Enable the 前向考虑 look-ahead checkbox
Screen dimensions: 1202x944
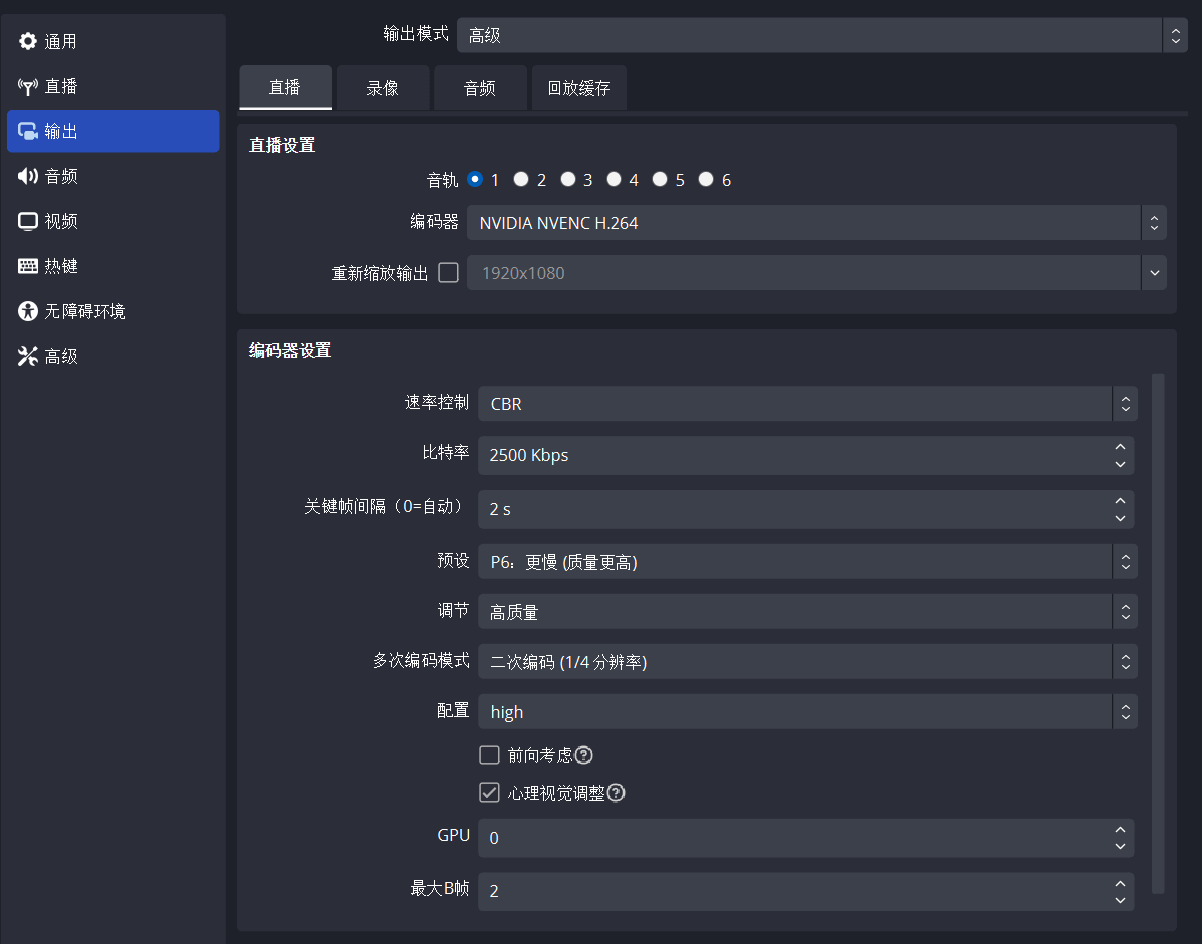pos(489,755)
